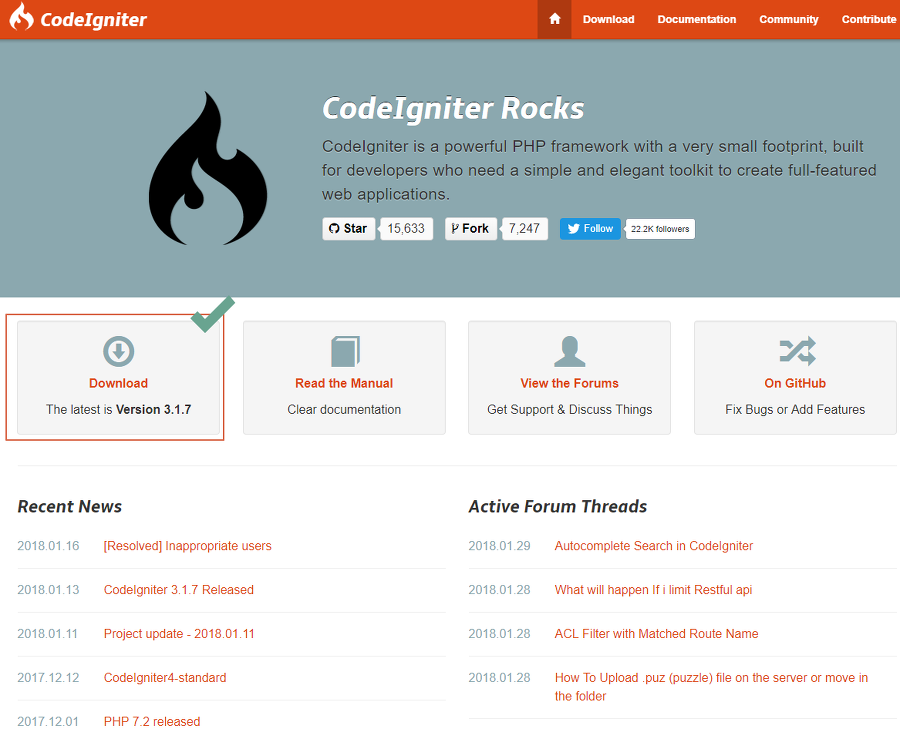Open 'ACL Filter with Matched Route Name' thread

pos(656,634)
